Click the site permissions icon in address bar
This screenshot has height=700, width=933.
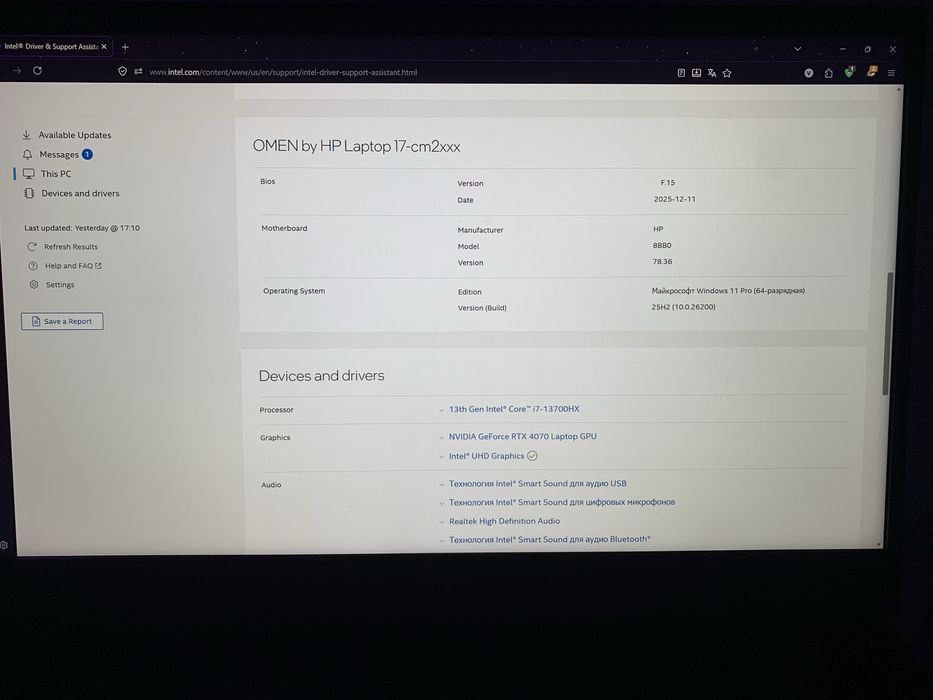[x=138, y=71]
